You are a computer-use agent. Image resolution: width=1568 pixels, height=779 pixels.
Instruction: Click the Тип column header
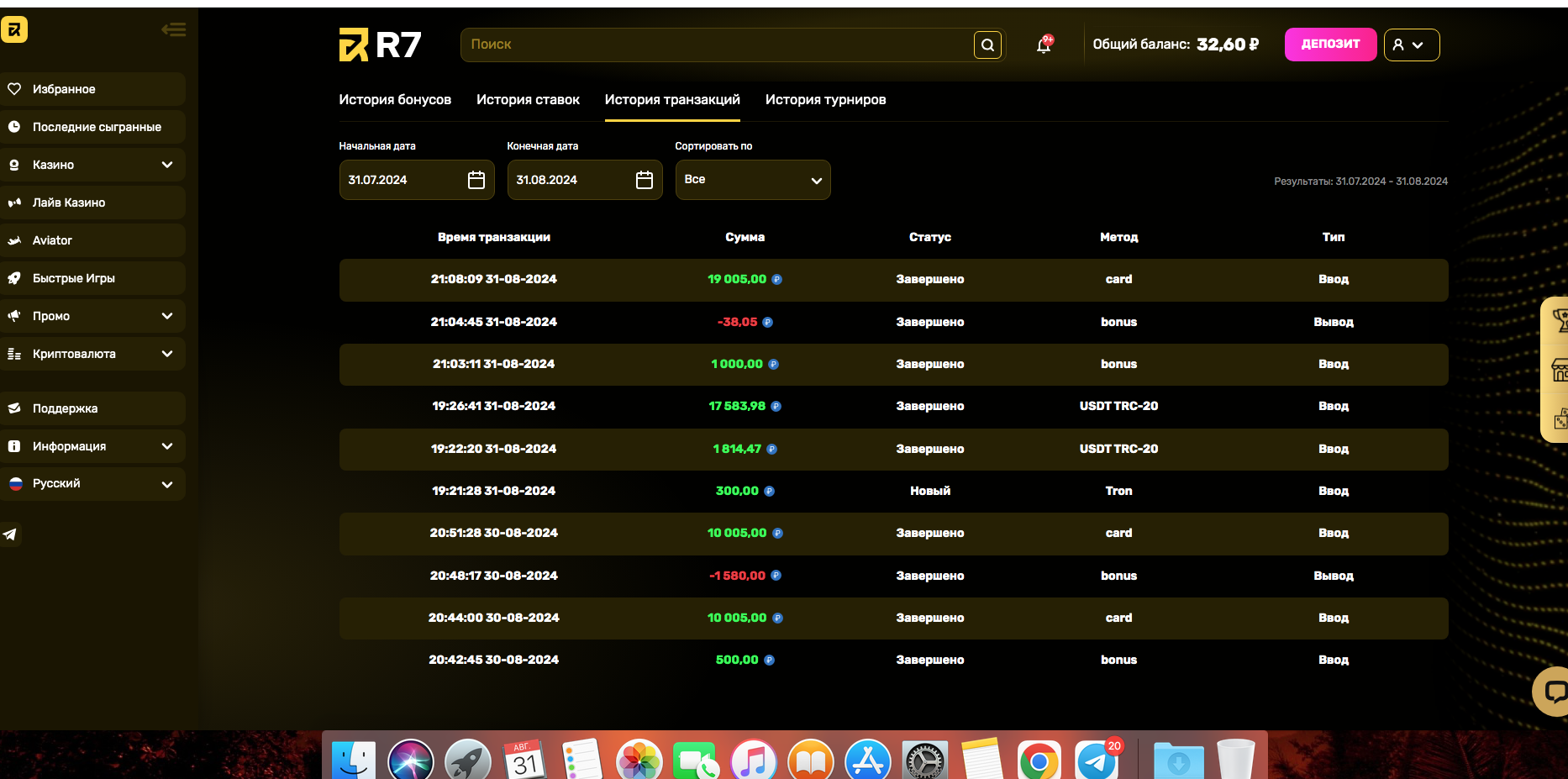tap(1334, 237)
